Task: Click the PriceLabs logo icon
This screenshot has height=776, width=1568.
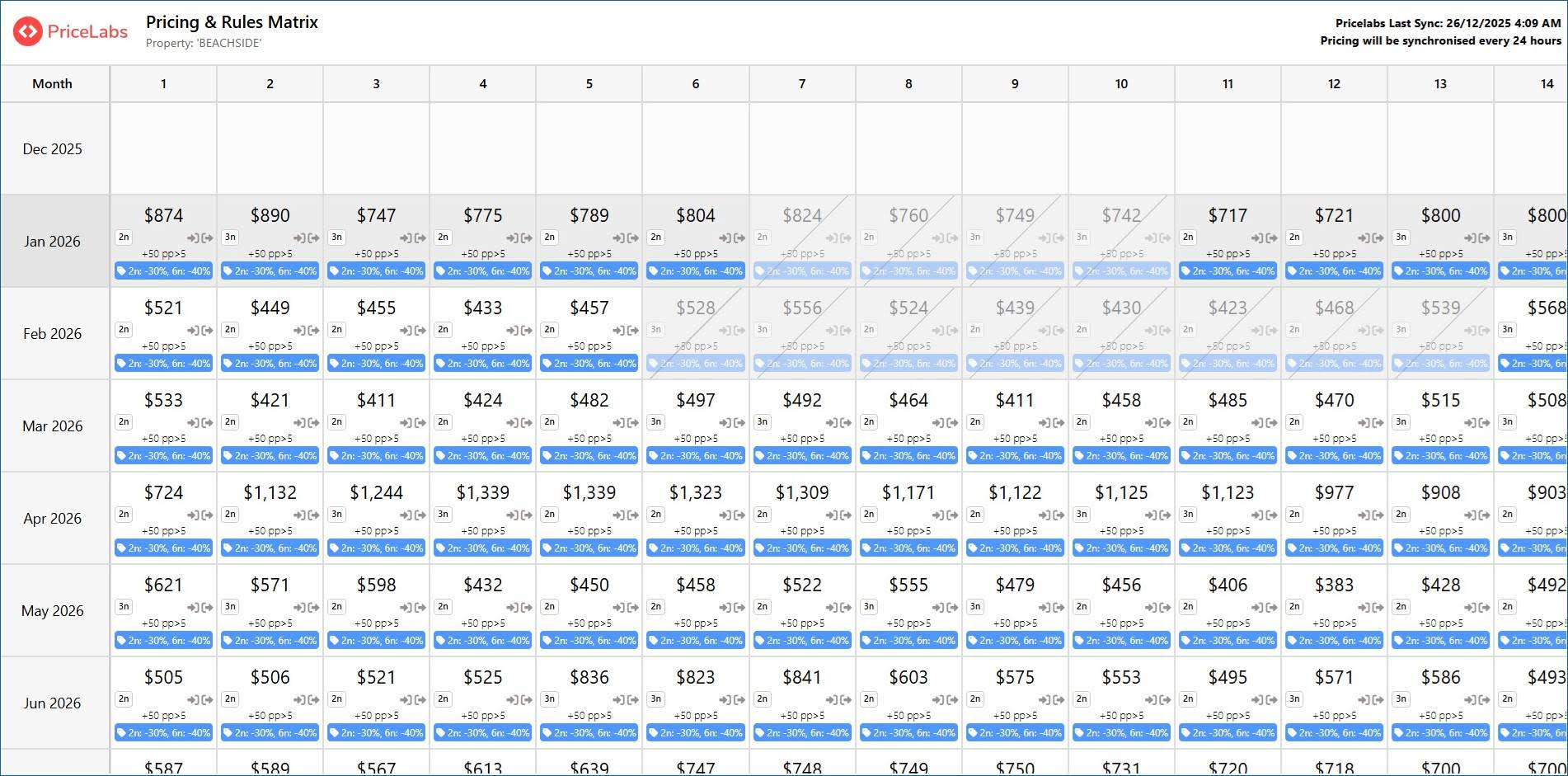Action: 27,31
